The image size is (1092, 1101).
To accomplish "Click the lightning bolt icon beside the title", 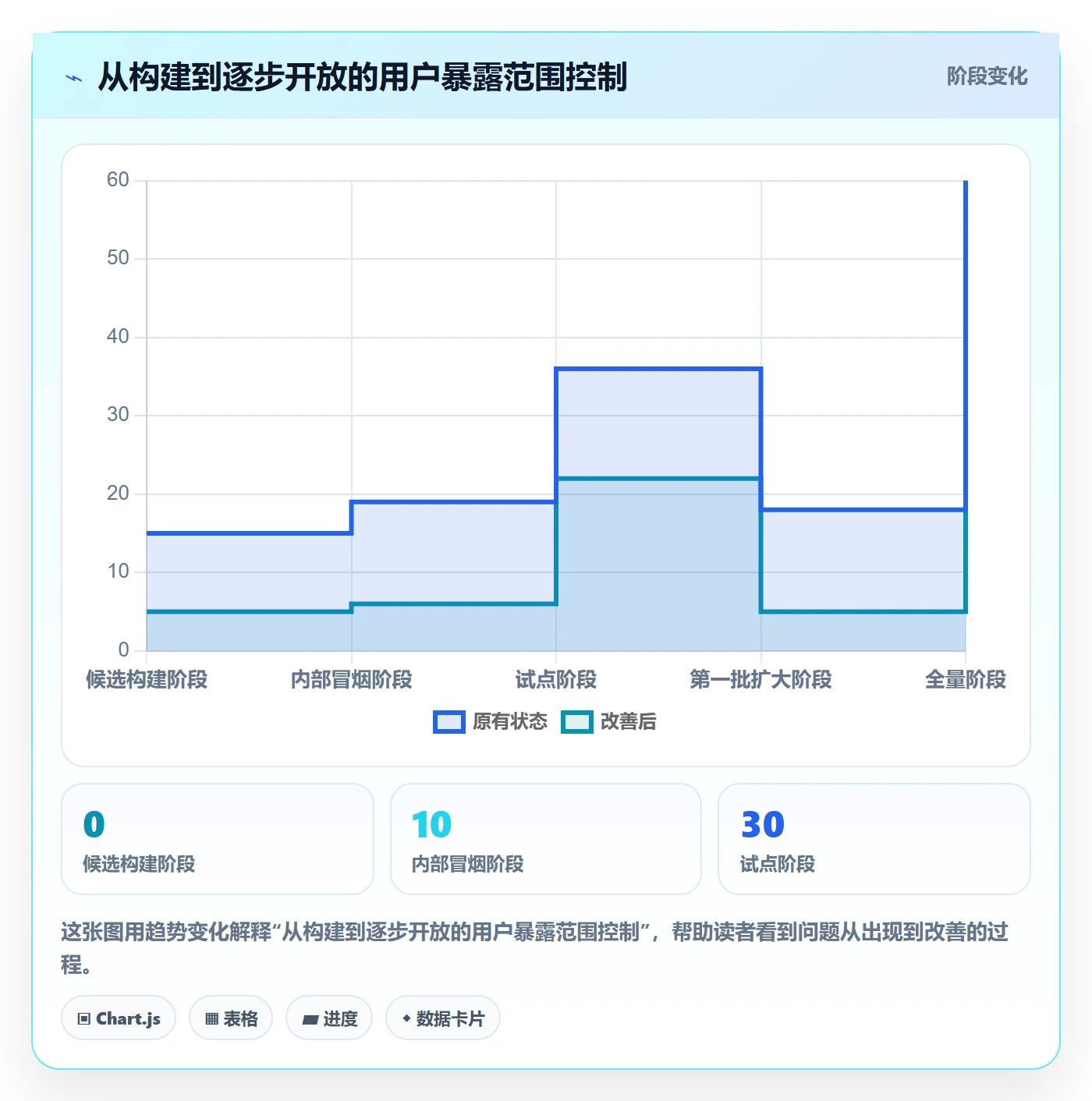I will click(74, 78).
